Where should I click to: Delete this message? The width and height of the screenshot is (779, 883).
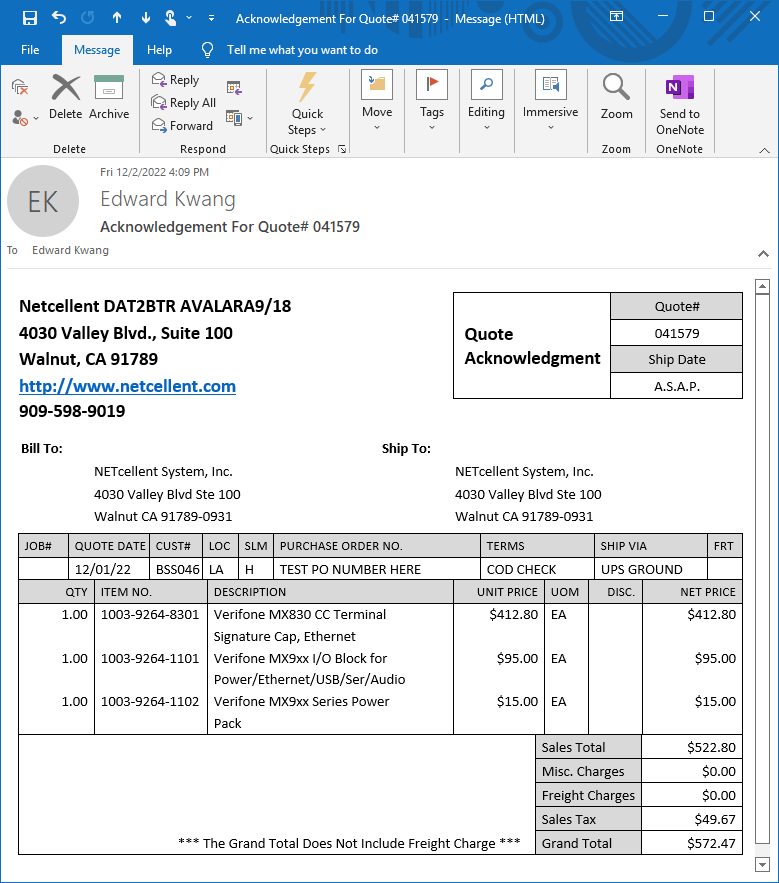[65, 97]
